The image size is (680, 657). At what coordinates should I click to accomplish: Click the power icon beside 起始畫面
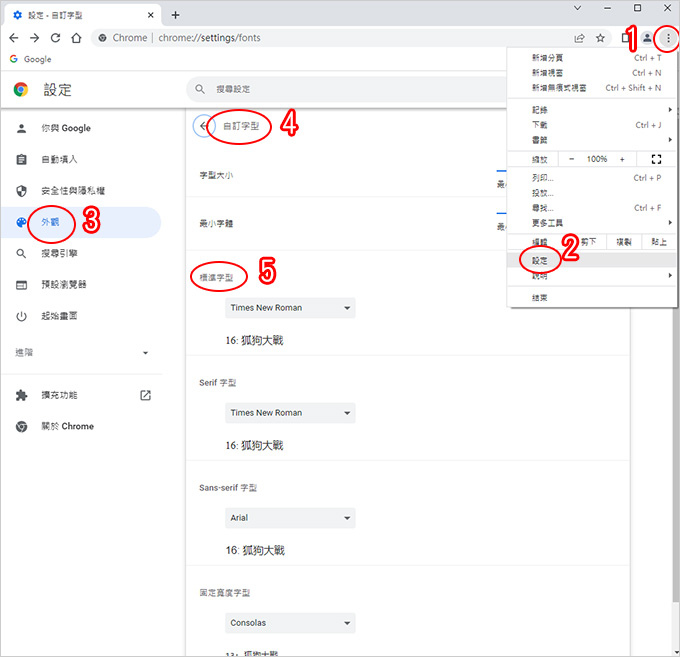pos(21,316)
